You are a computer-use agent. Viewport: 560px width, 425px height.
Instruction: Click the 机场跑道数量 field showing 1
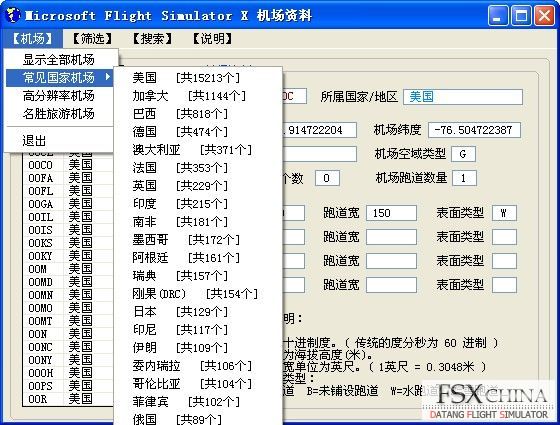[464, 178]
